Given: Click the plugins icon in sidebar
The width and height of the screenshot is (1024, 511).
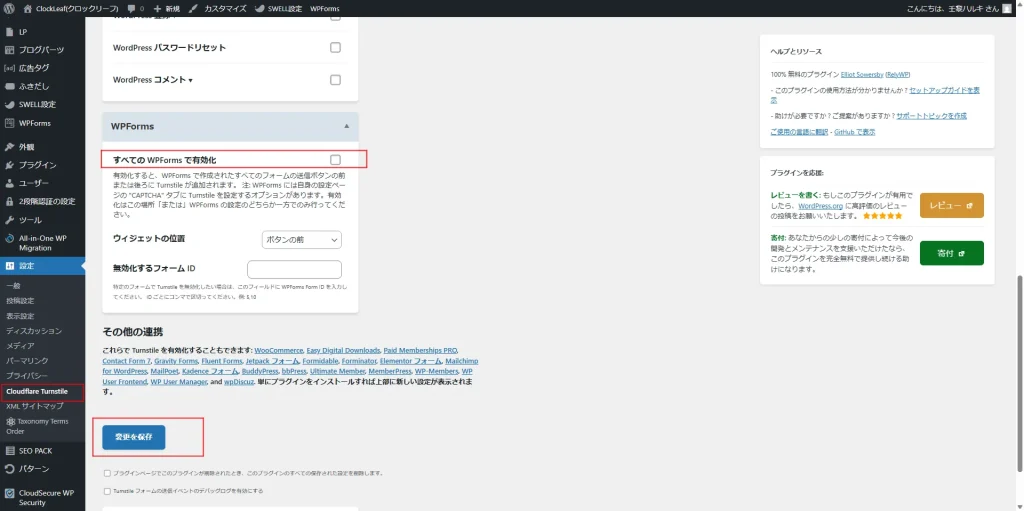Looking at the screenshot, I should 10,165.
